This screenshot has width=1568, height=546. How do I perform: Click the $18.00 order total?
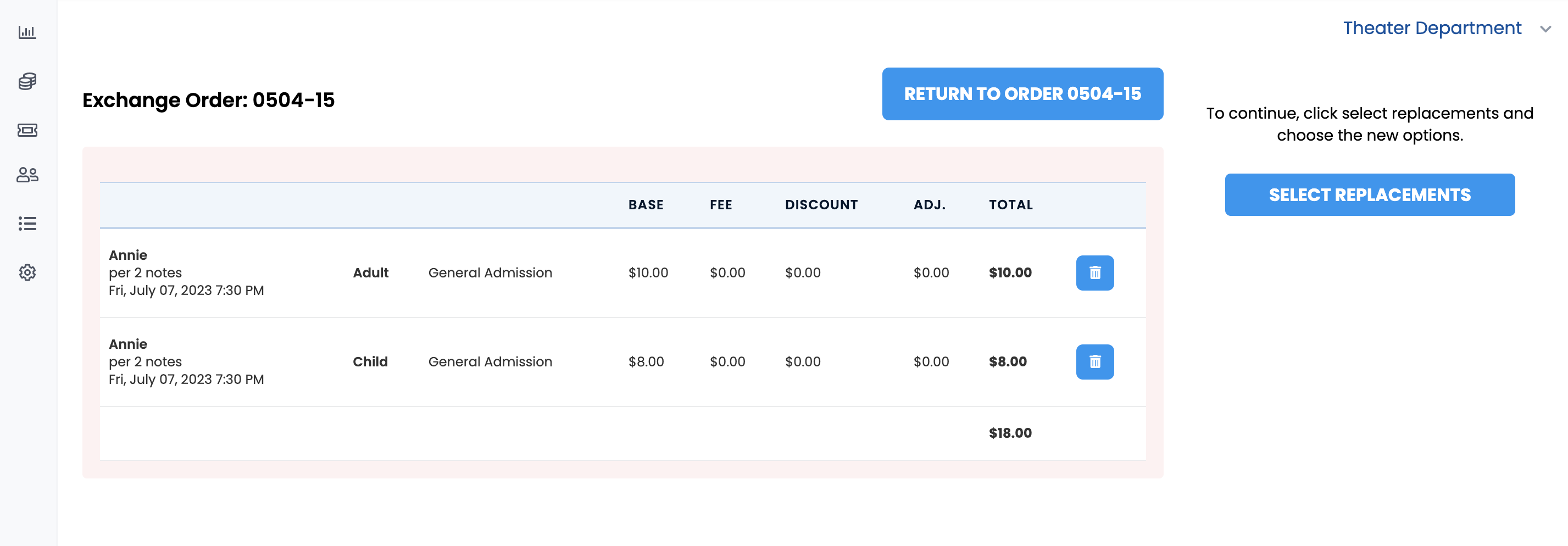[x=1010, y=433]
